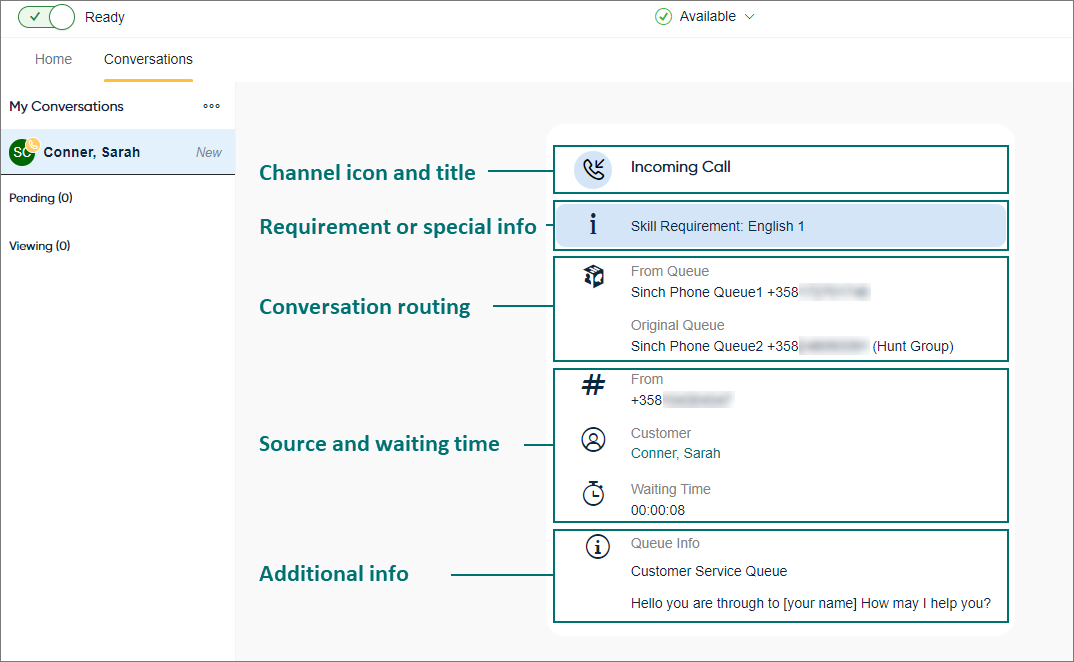Open the Conner, Sarah customer link

pos(675,453)
